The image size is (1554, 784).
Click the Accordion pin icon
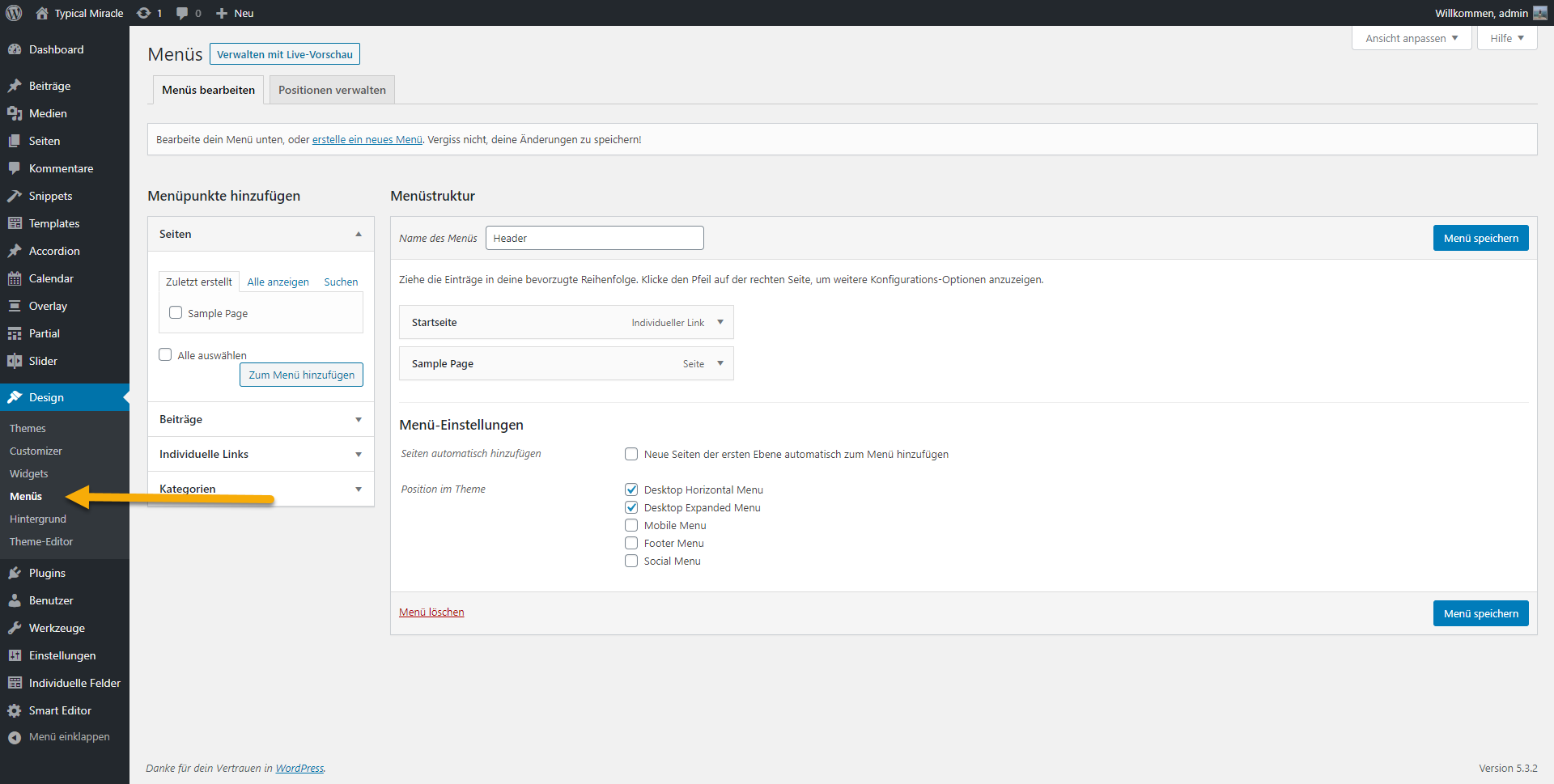(x=15, y=251)
